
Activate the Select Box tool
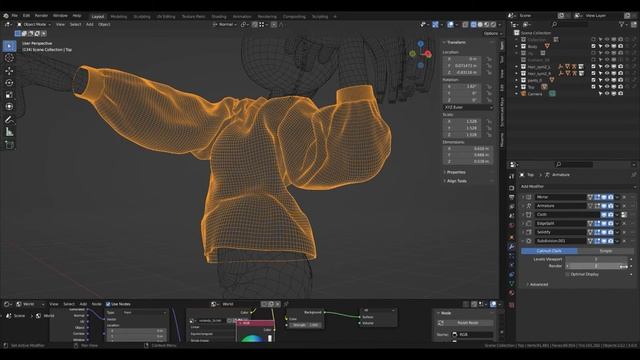pyautogui.click(x=9, y=46)
